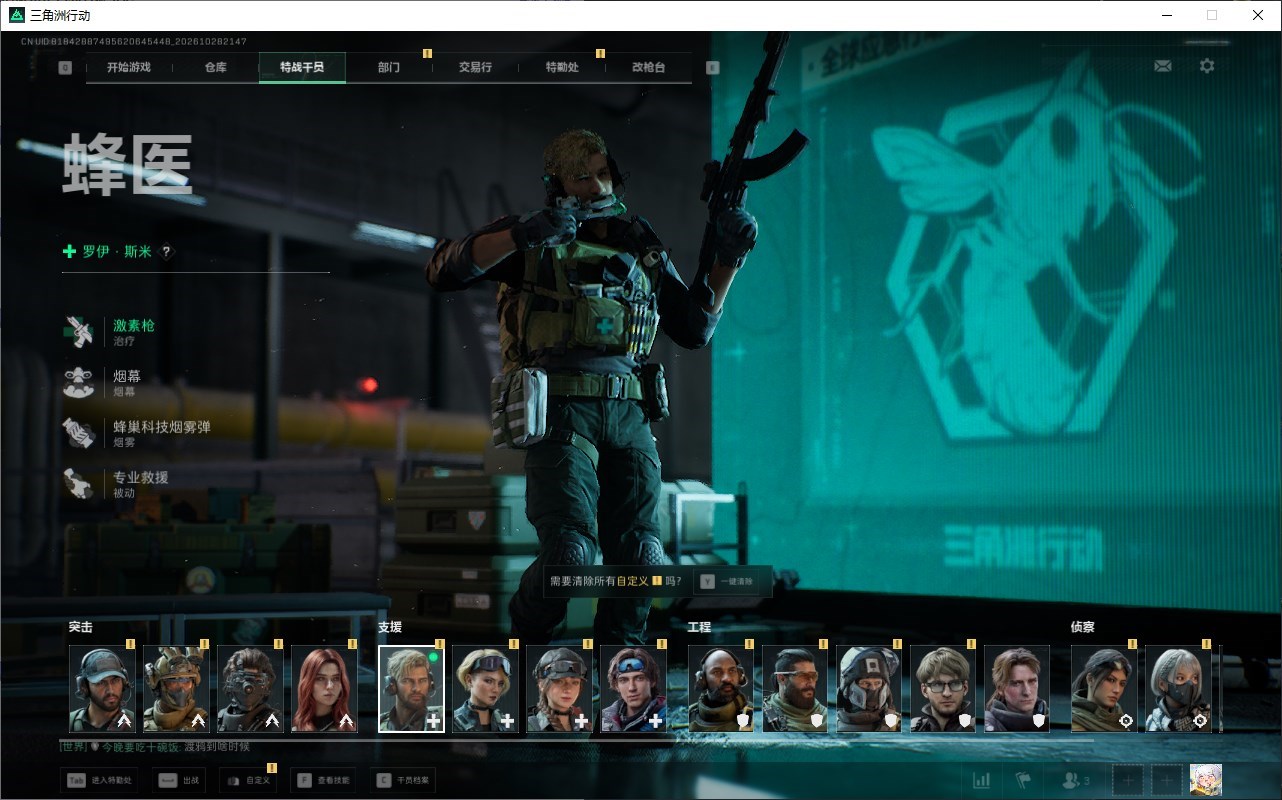Click the 一键清除 button
1282x800 pixels.
733,581
